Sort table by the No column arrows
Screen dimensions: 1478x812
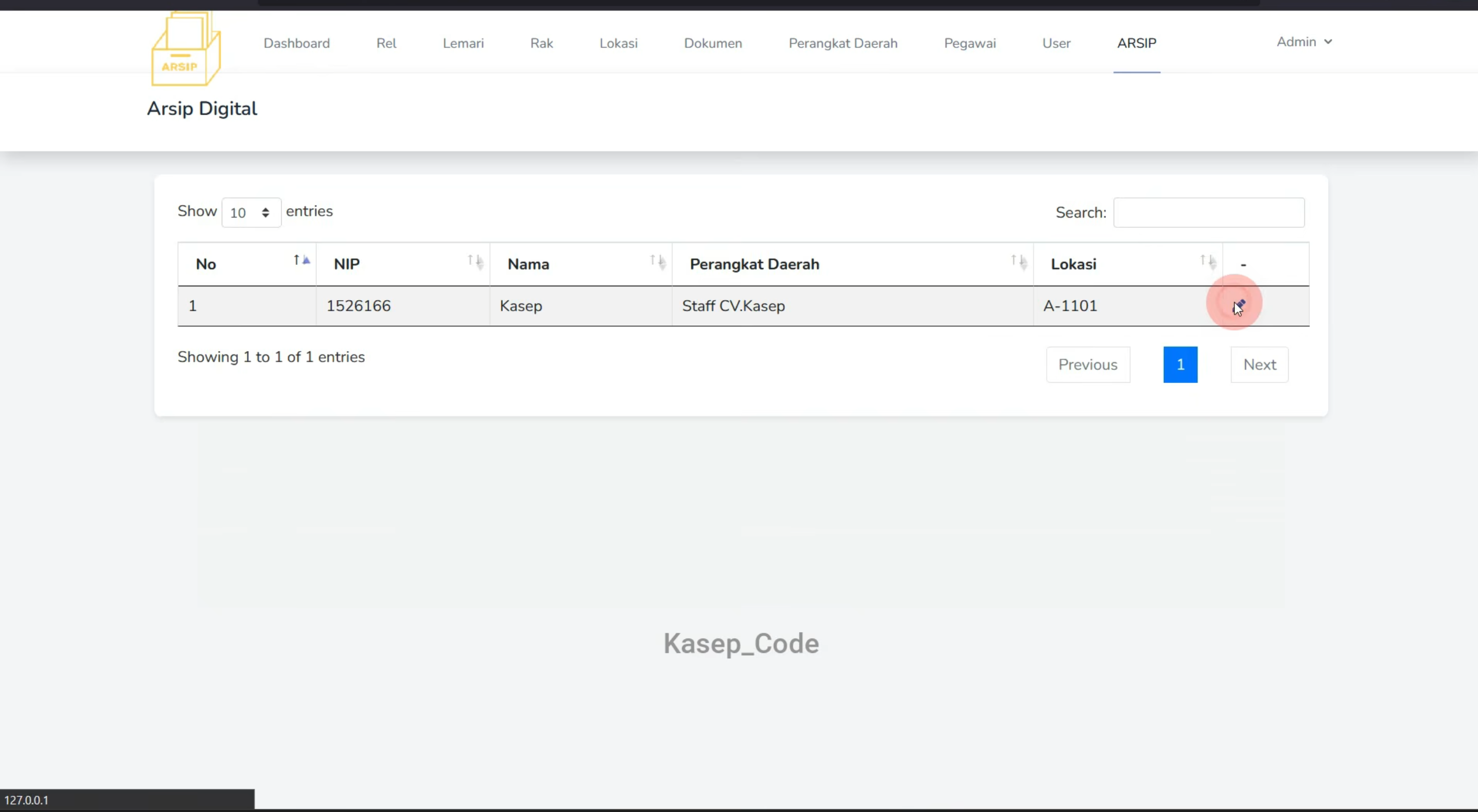click(x=302, y=260)
